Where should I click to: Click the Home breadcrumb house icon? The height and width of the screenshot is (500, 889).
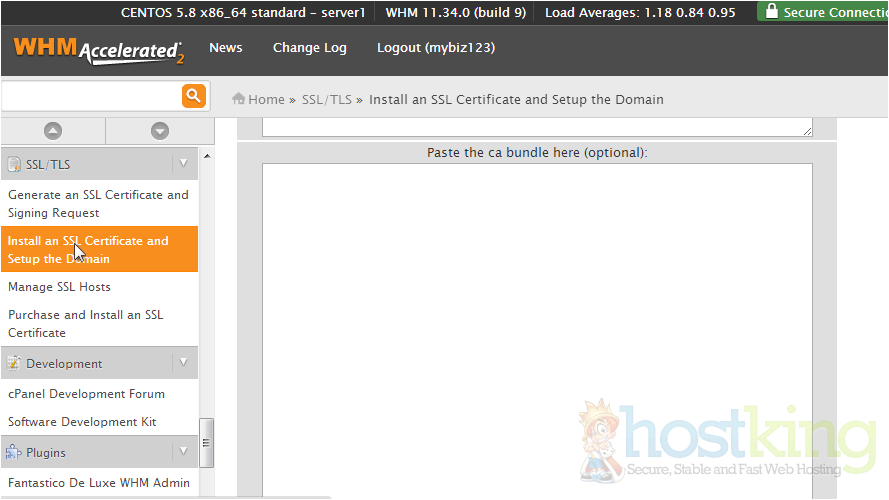coord(239,99)
